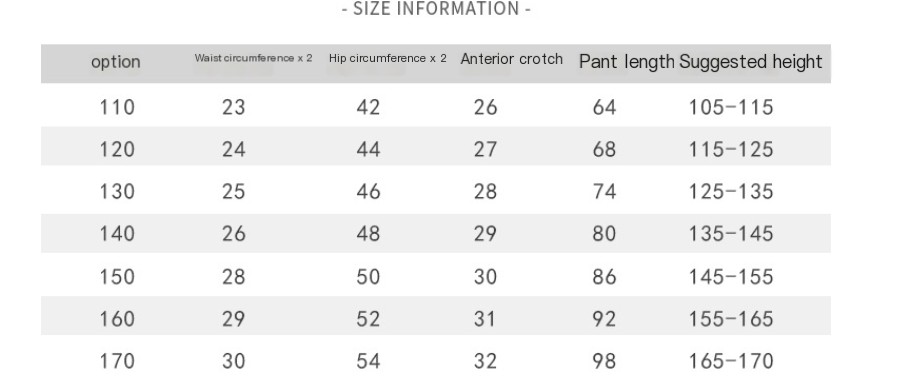Select the Anterior crotch column header
Image resolution: width=898 pixels, height=384 pixels.
[511, 59]
